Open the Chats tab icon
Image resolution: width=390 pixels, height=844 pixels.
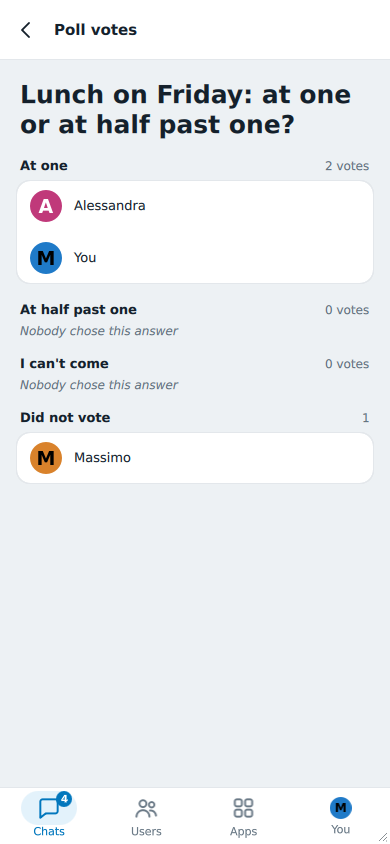click(x=49, y=808)
